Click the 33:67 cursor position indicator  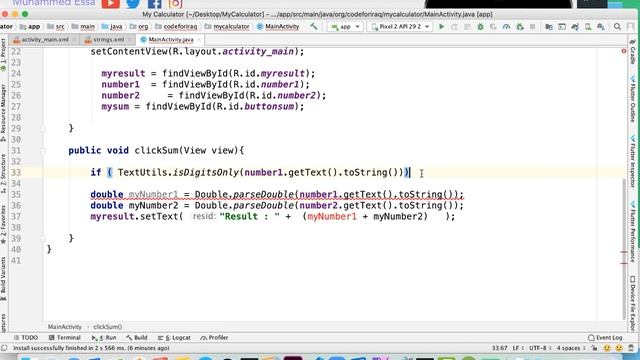pyautogui.click(x=499, y=348)
